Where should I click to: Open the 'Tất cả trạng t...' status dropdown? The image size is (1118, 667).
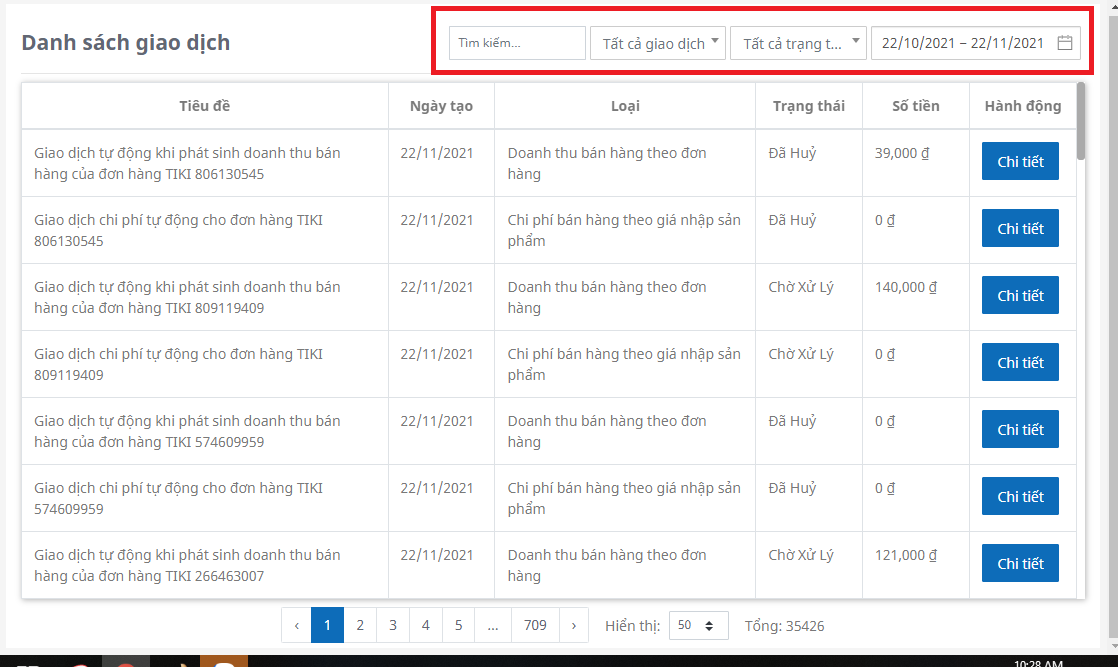798,43
